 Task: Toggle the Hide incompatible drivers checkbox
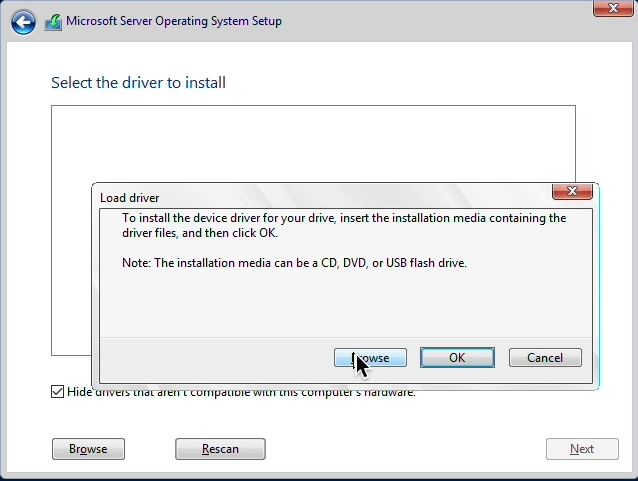(57, 391)
